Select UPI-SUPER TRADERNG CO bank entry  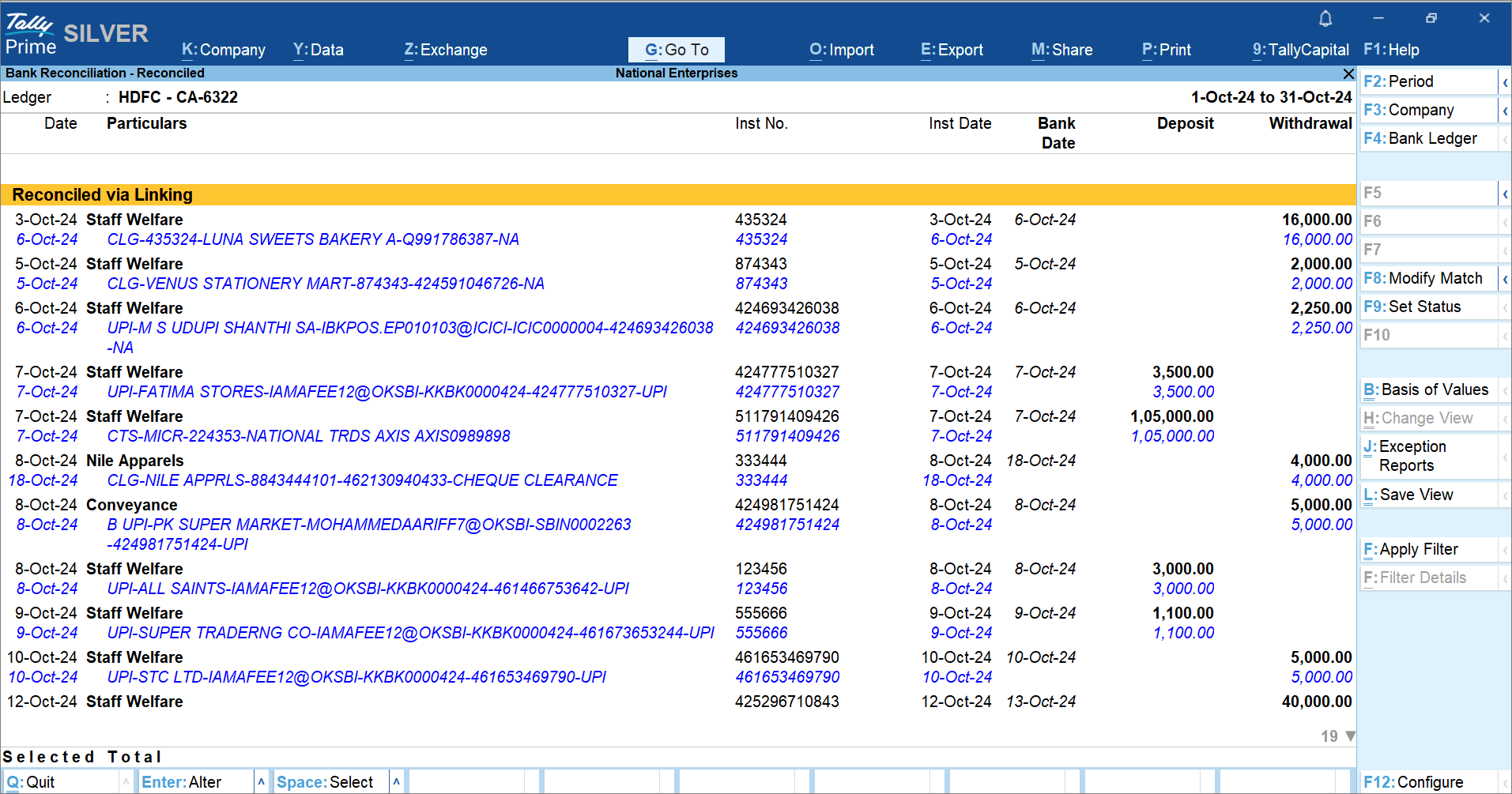click(x=678, y=633)
